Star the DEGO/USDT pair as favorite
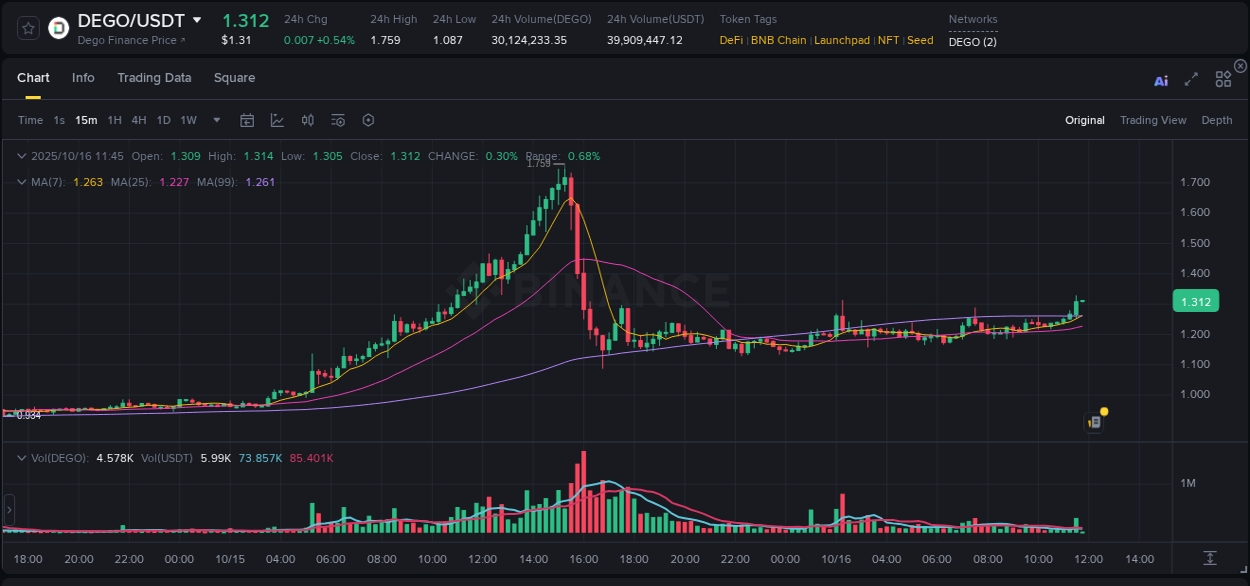The image size is (1250, 586). click(x=27, y=27)
